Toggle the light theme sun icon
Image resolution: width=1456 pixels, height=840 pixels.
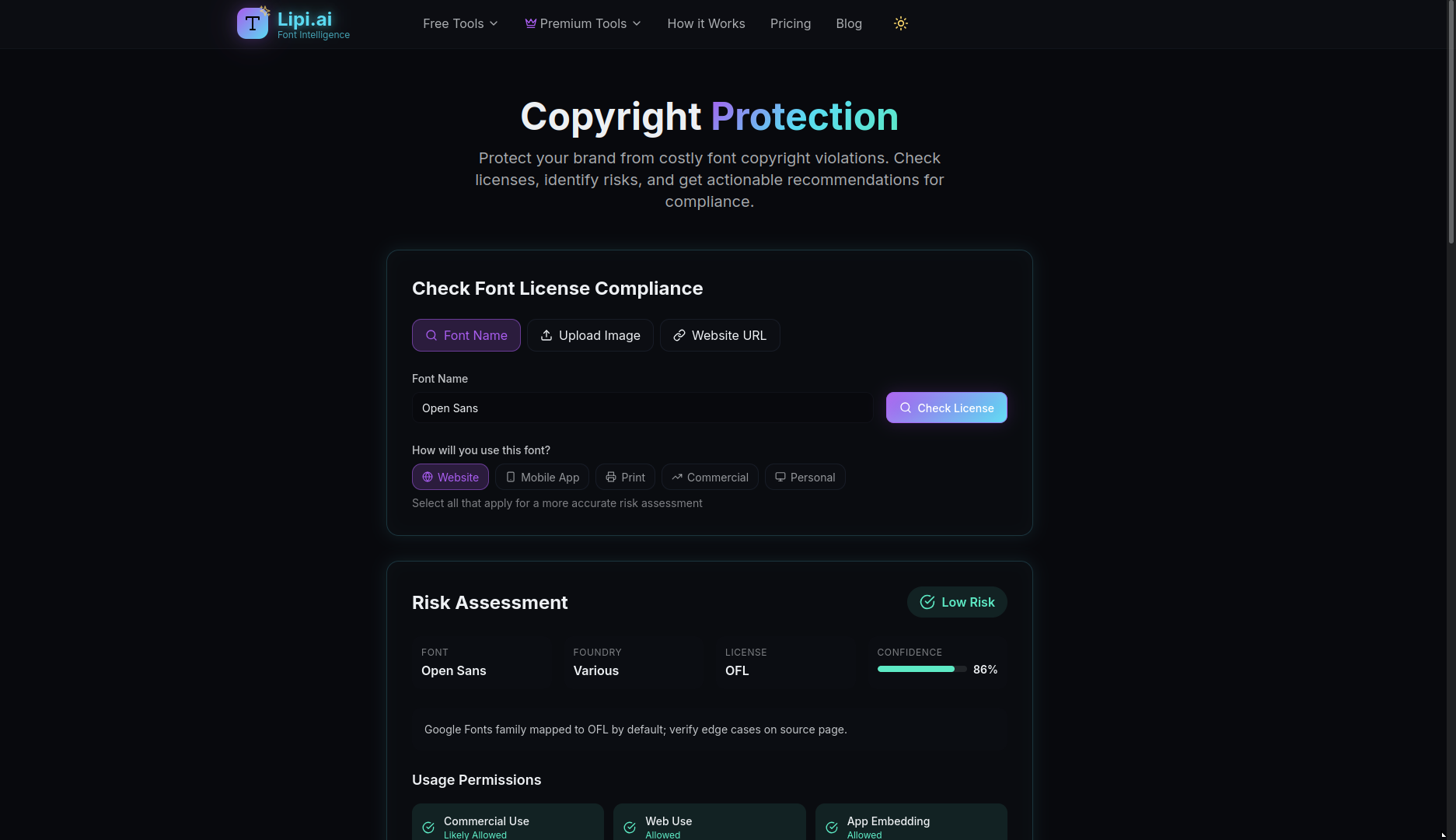[901, 23]
